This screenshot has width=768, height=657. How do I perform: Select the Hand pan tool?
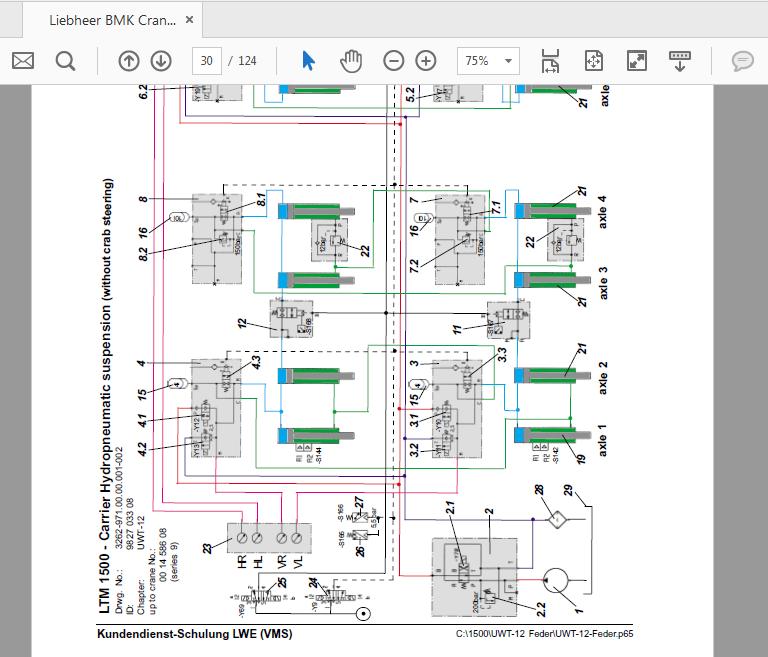pyautogui.click(x=350, y=61)
